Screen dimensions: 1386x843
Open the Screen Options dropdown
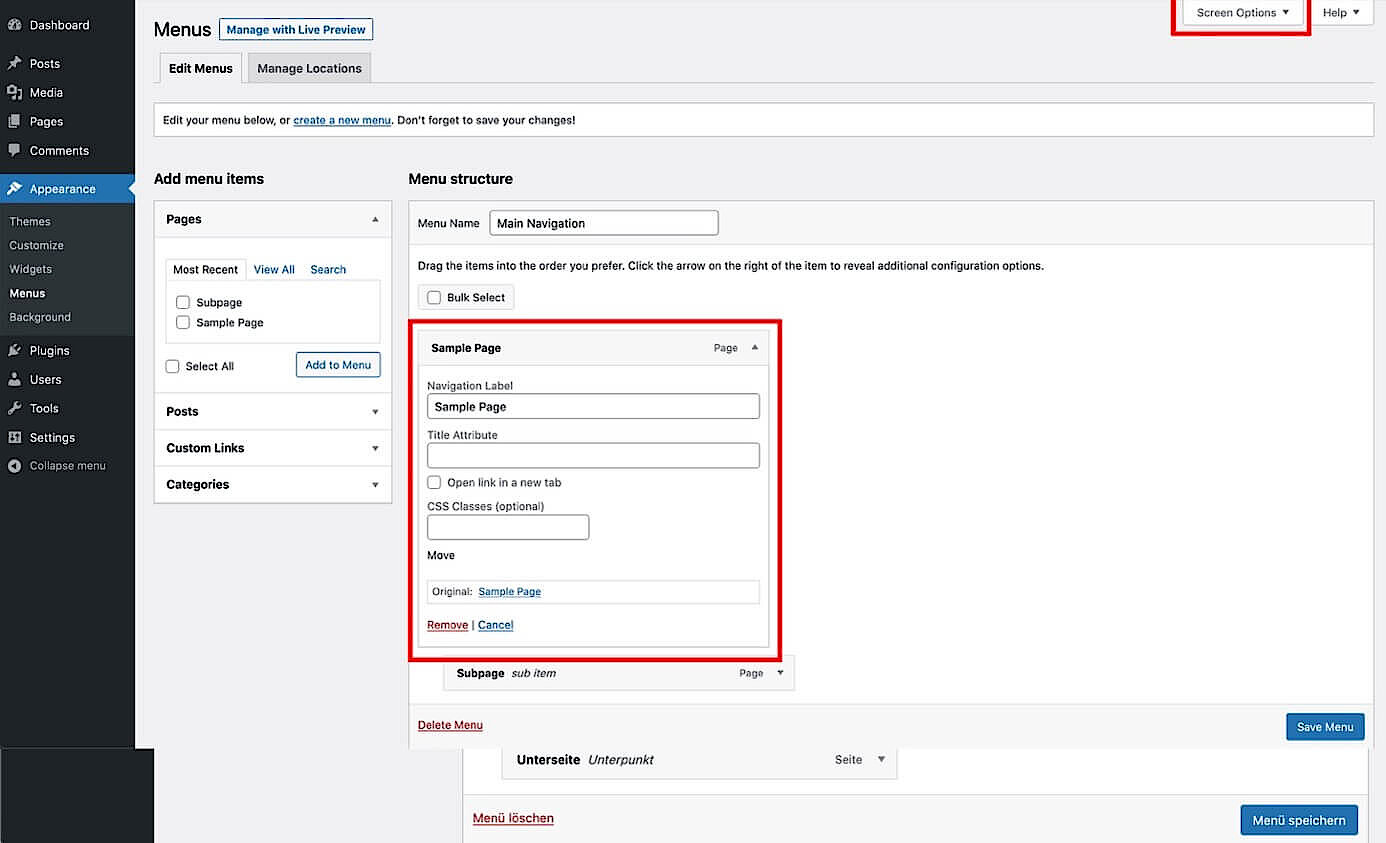click(1241, 12)
